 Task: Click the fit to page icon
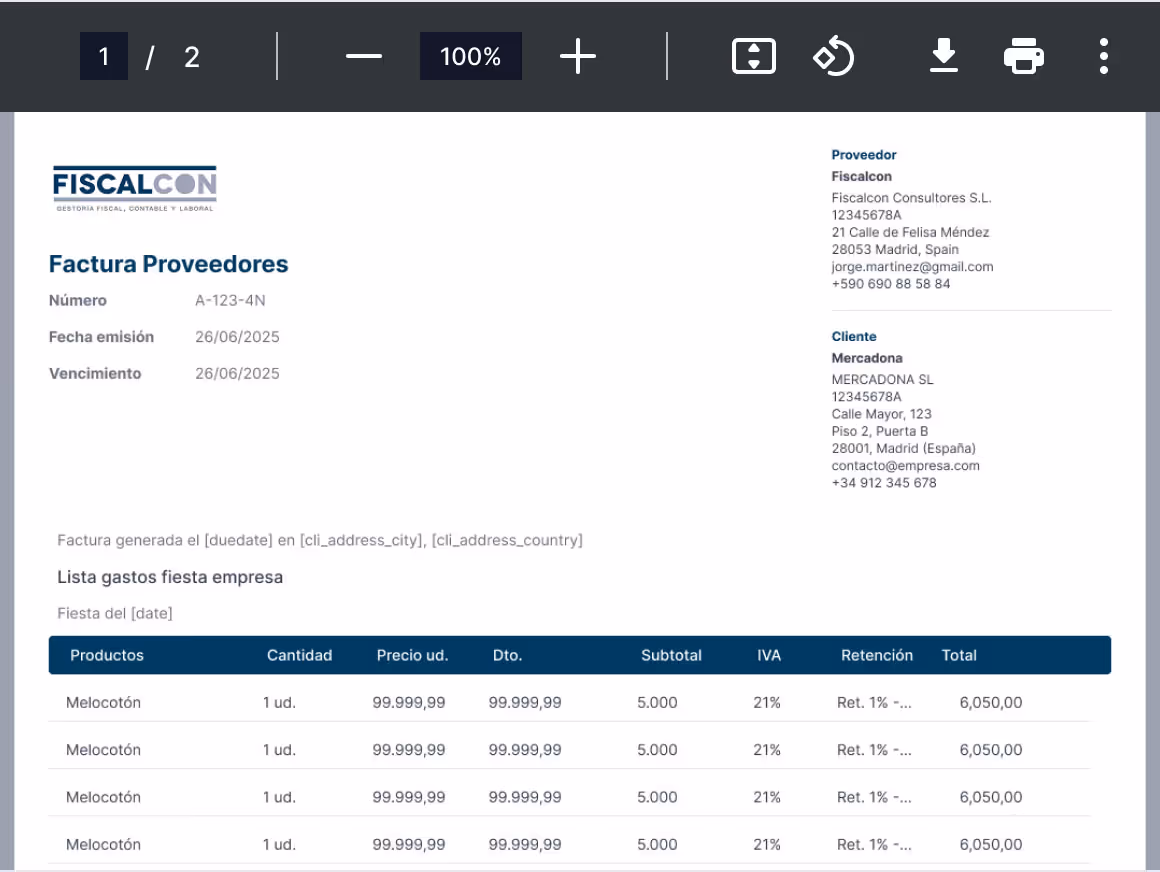pos(753,56)
